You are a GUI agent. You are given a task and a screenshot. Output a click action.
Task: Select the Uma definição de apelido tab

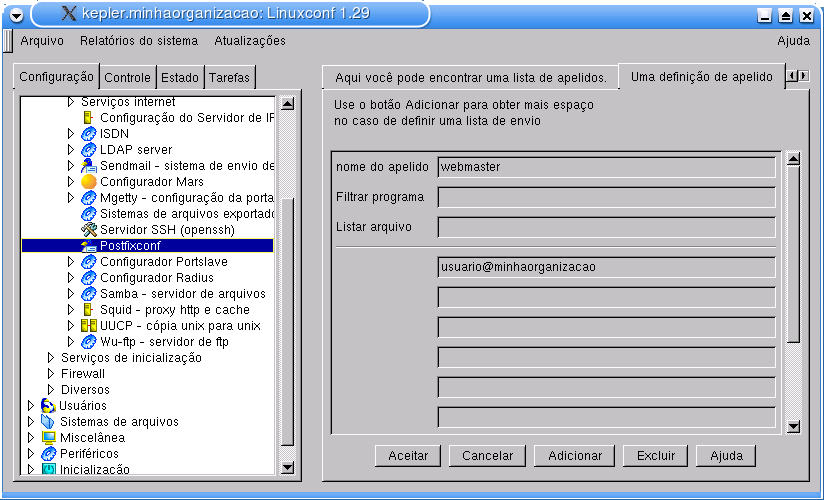(x=702, y=77)
